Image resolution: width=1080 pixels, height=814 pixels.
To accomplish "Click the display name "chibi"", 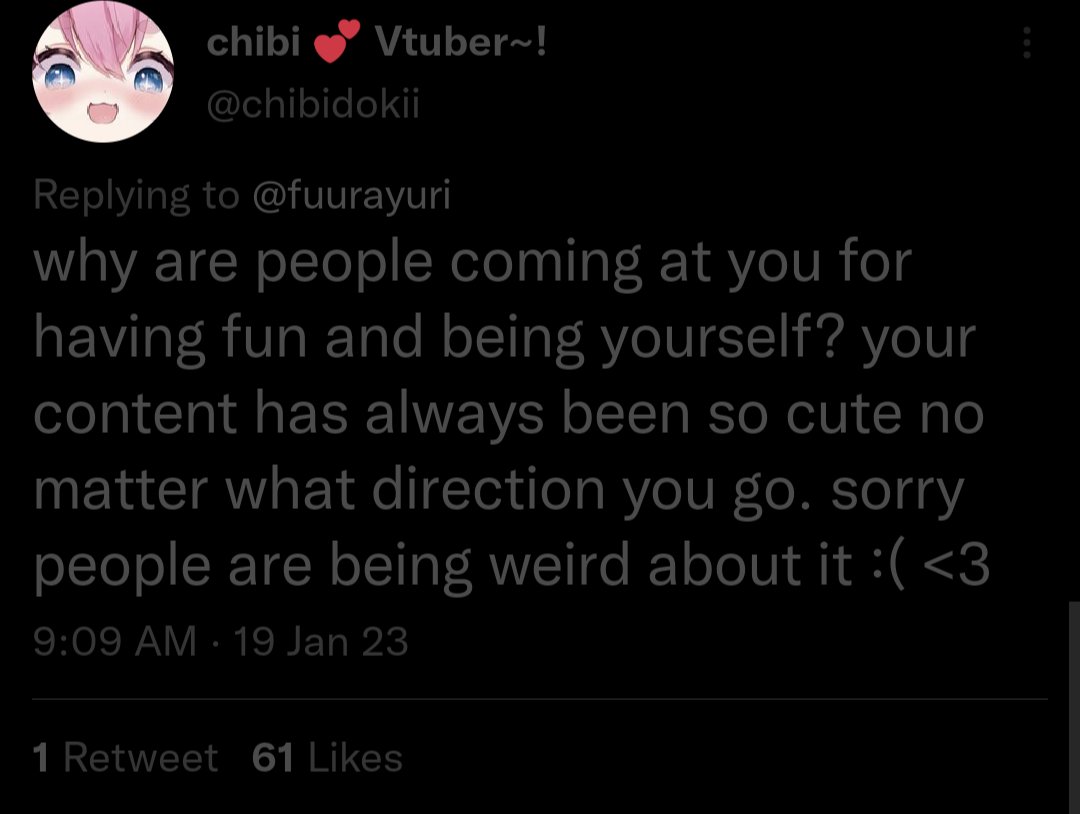I will [253, 43].
